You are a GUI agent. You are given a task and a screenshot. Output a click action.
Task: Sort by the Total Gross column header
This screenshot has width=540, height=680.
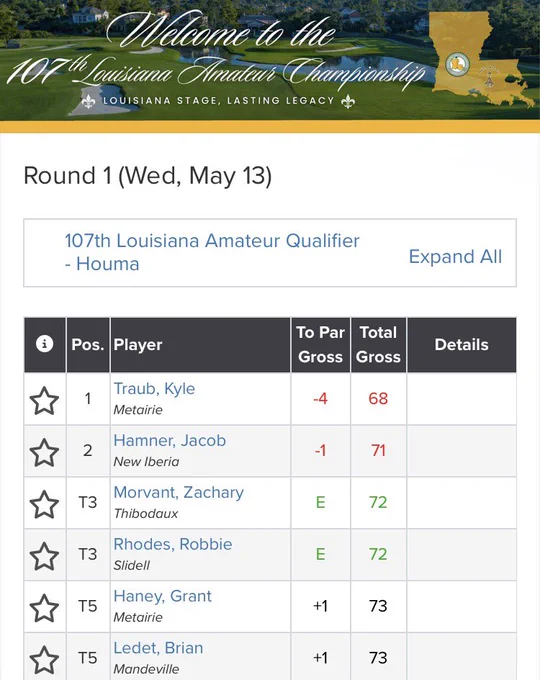coord(378,345)
